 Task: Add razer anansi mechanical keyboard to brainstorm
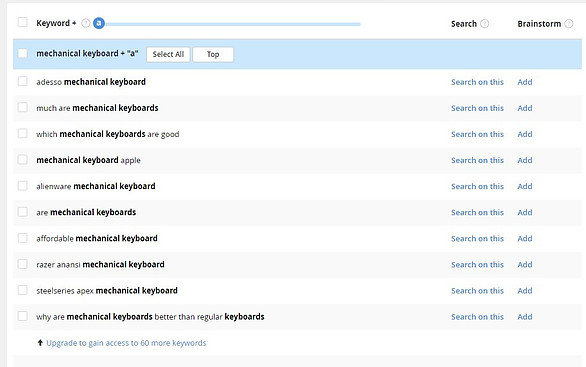(525, 265)
